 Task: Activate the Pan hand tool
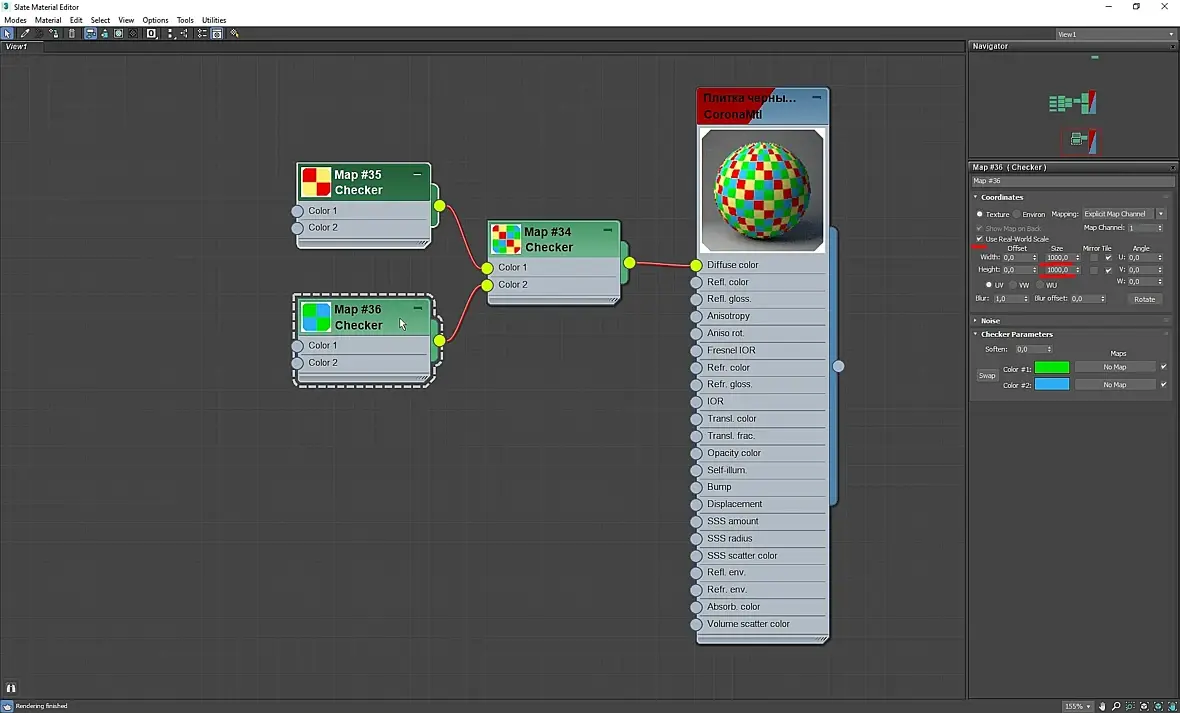tap(1102, 706)
